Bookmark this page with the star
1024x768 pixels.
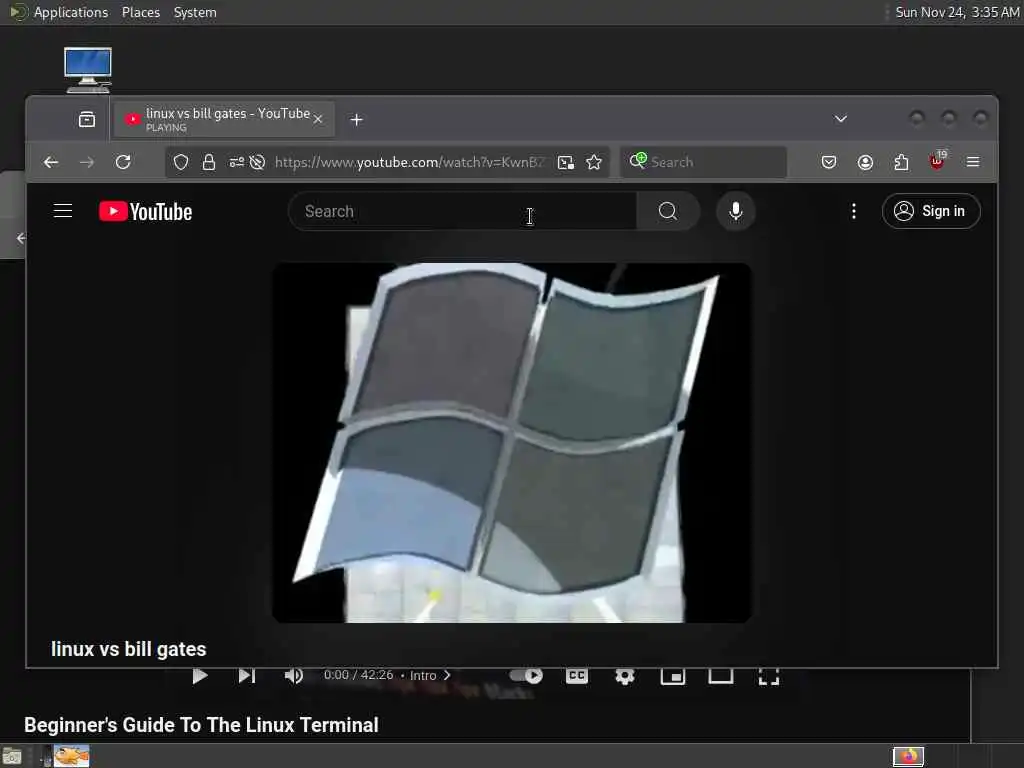click(594, 162)
